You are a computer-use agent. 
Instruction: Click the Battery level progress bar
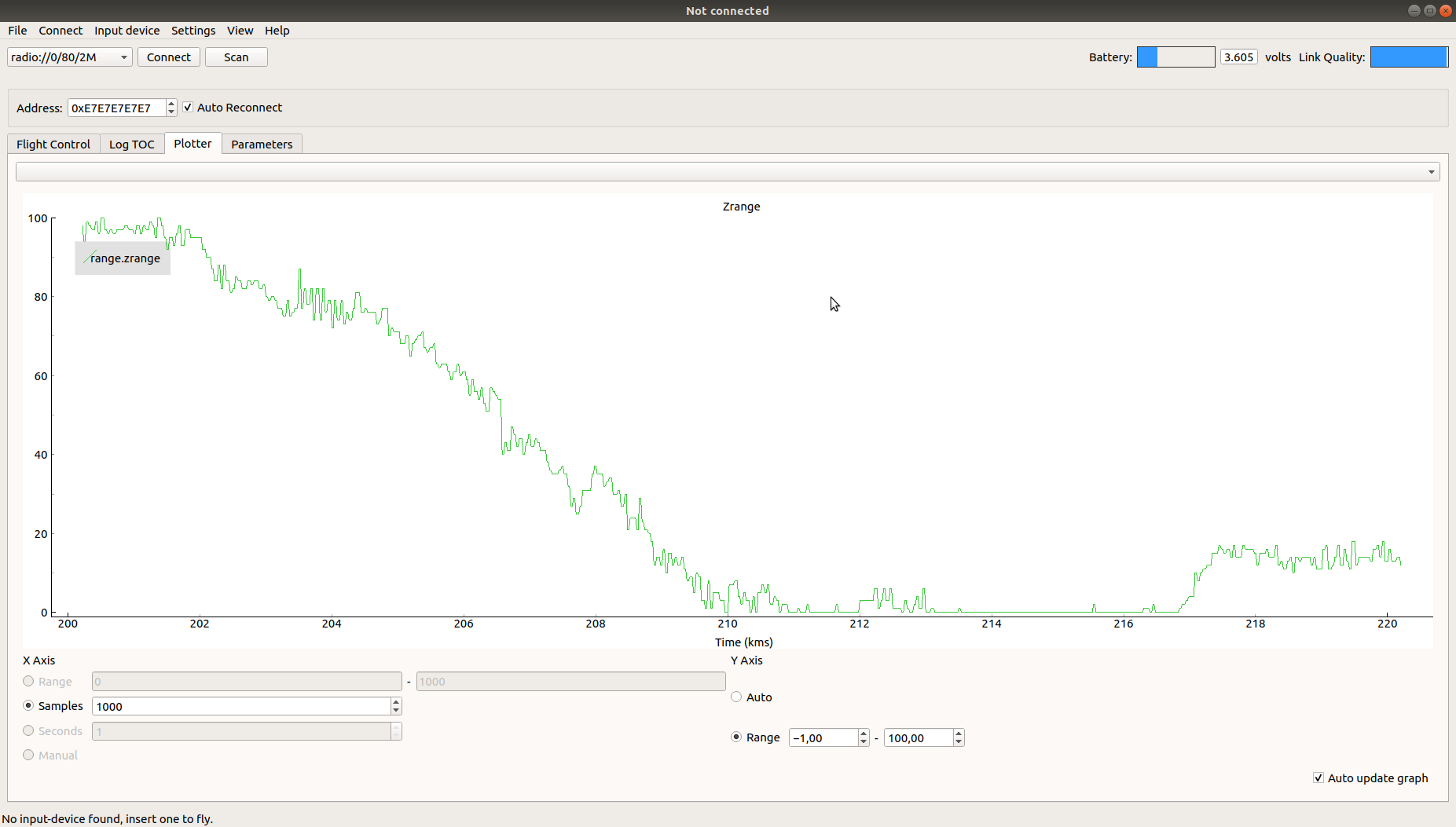pos(1175,57)
